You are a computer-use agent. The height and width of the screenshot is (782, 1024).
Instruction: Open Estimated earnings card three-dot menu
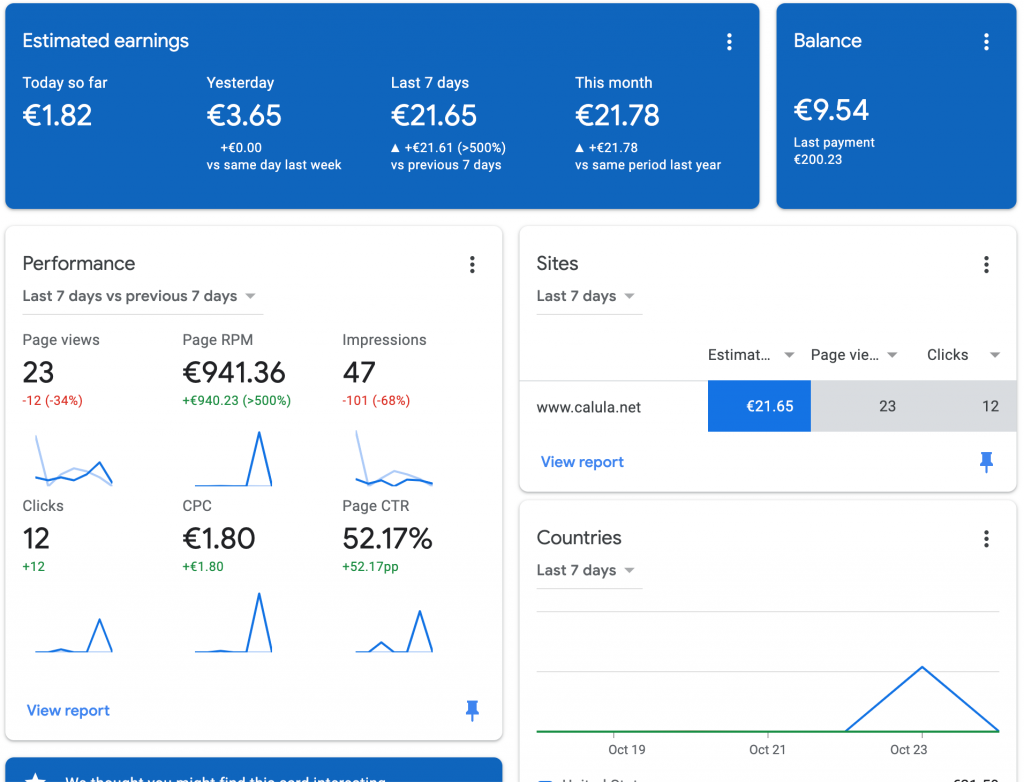pos(729,41)
